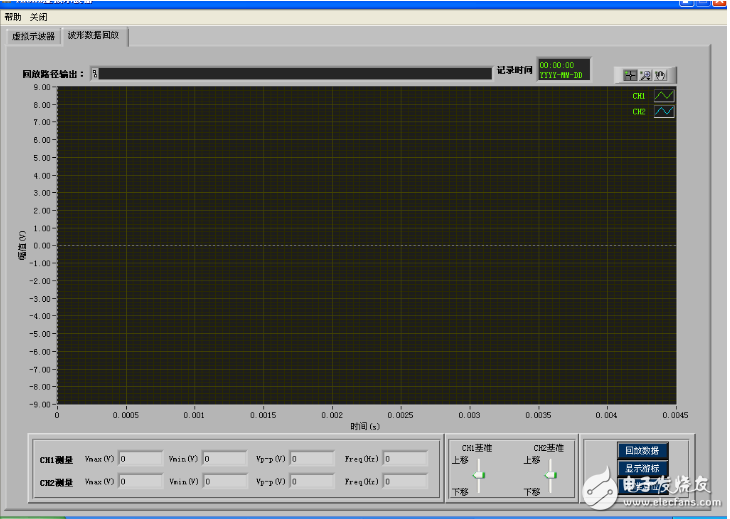Click the CH1 Vp-p value field
This screenshot has width=730, height=519.
[312, 459]
